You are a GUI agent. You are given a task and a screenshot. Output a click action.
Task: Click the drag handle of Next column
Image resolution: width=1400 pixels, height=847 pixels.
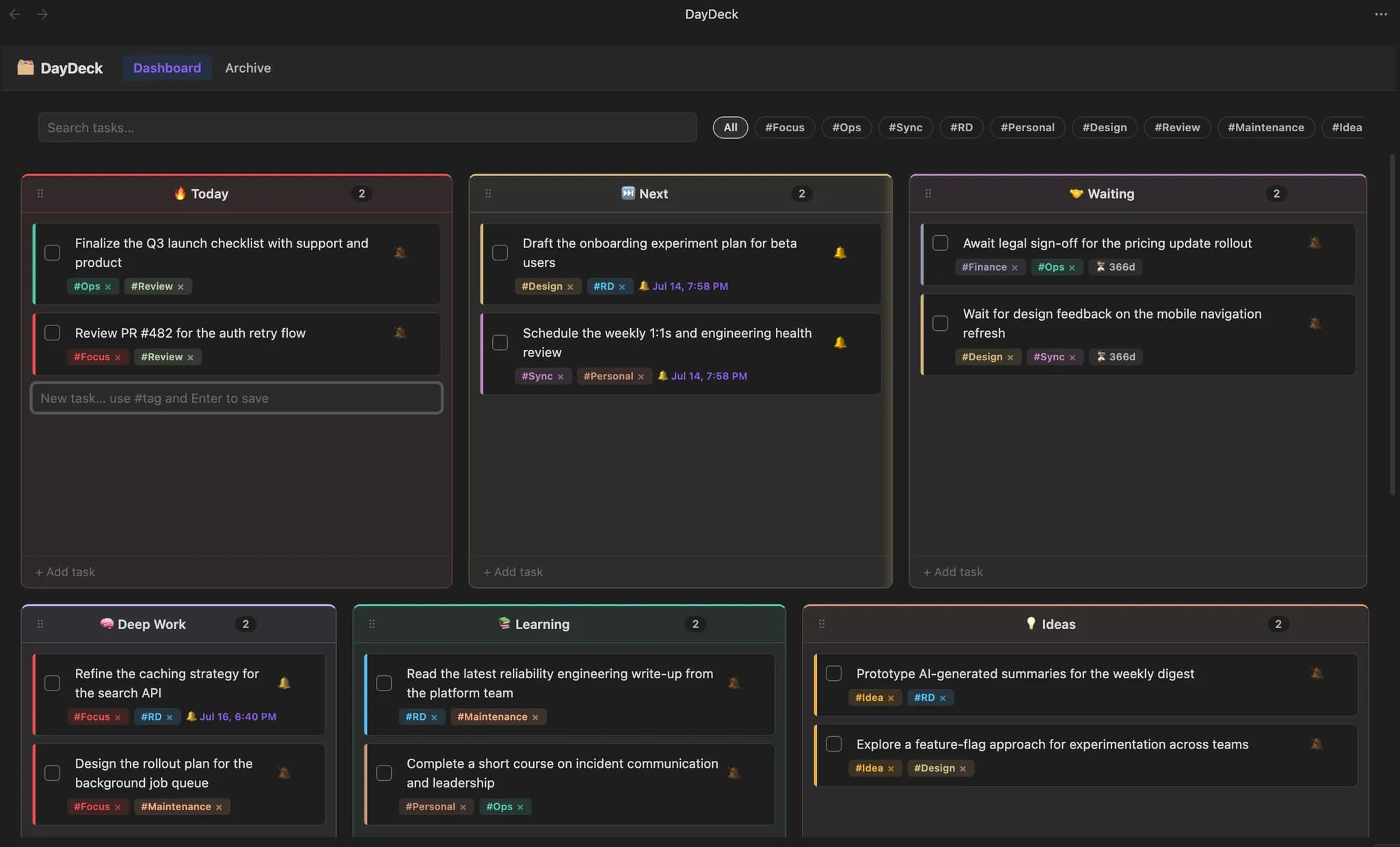tap(488, 193)
